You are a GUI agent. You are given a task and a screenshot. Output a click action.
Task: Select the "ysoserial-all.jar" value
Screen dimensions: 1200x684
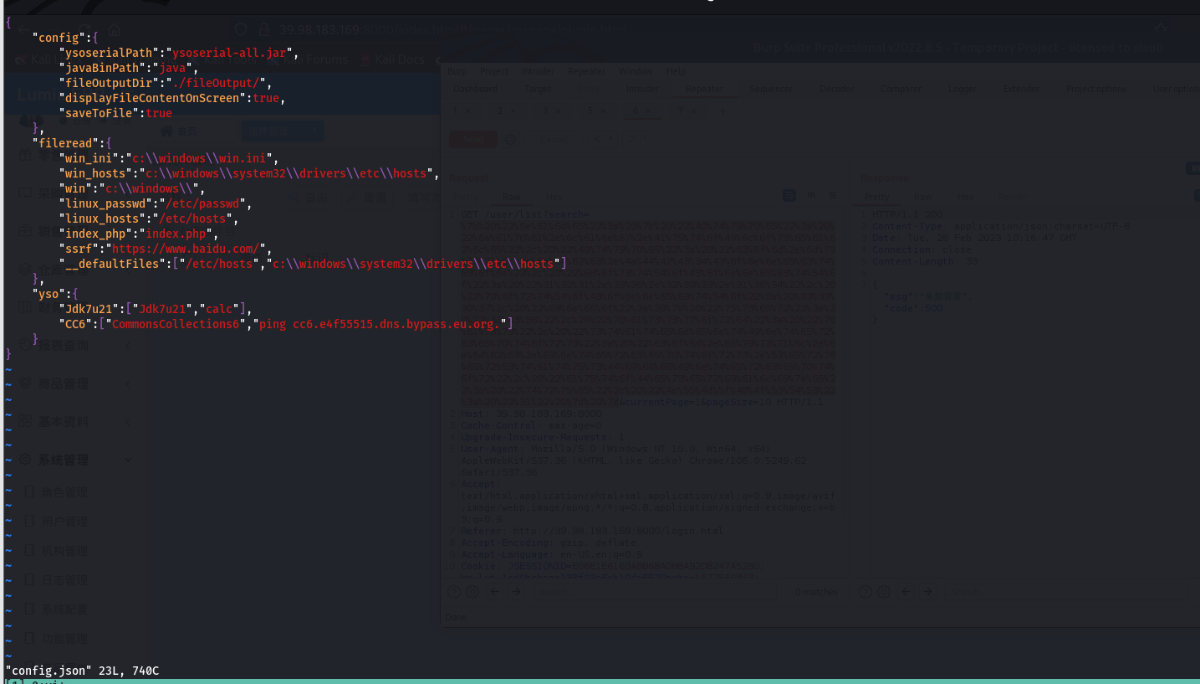coord(232,53)
